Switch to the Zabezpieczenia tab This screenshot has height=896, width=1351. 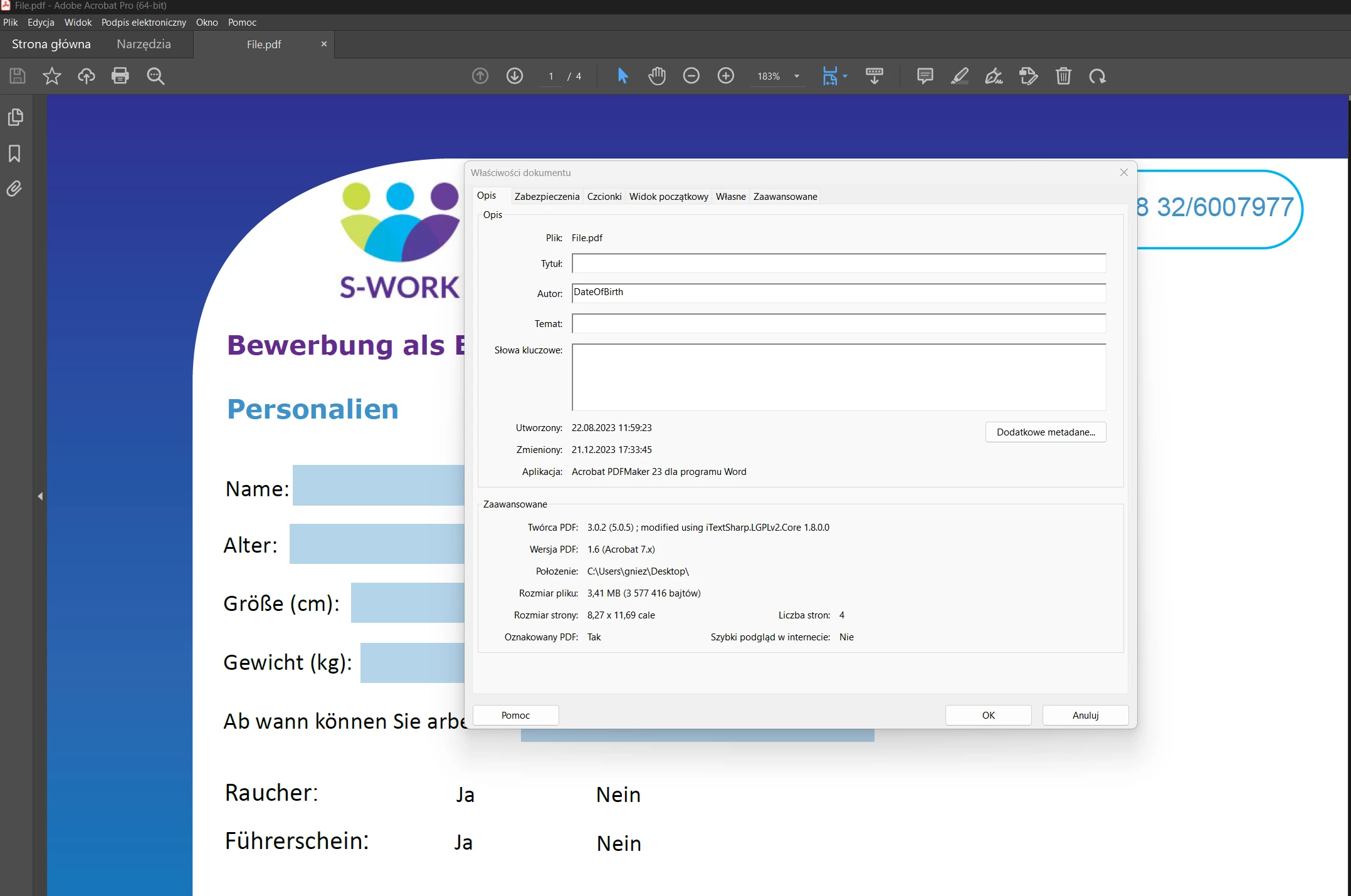pos(547,196)
